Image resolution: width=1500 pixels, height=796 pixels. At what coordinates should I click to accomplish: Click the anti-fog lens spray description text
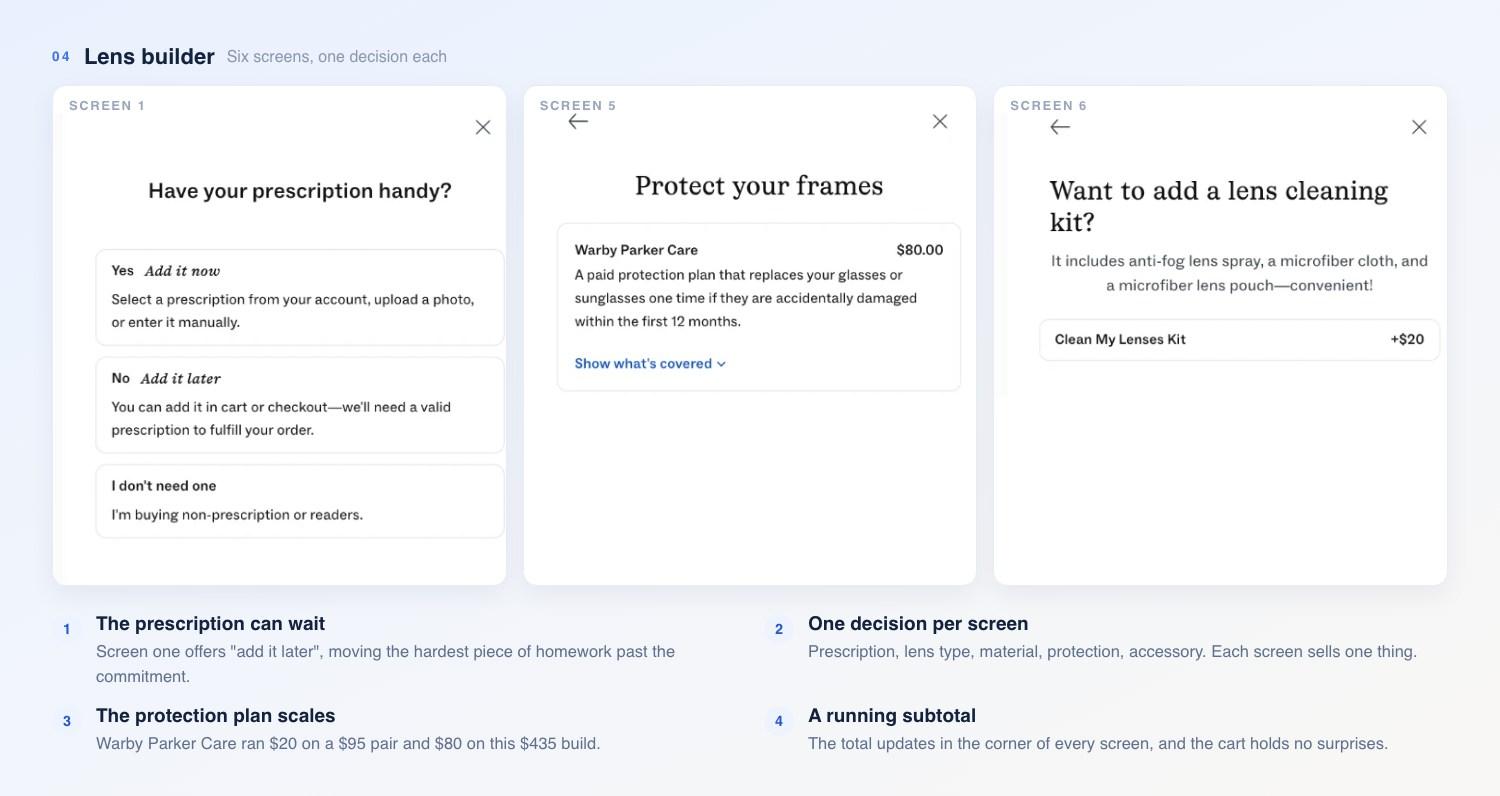pyautogui.click(x=1239, y=273)
